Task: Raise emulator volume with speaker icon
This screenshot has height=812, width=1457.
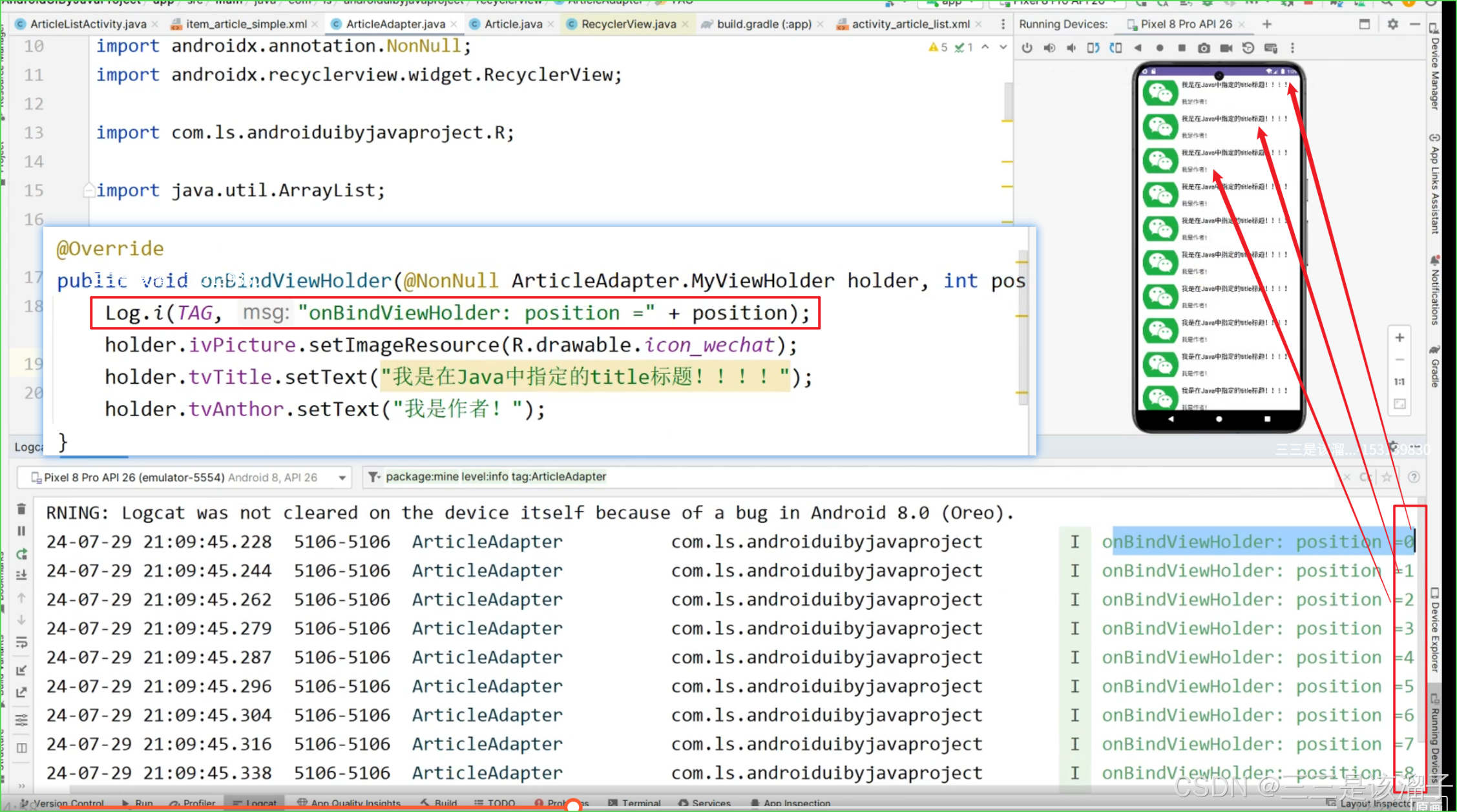Action: point(1049,48)
